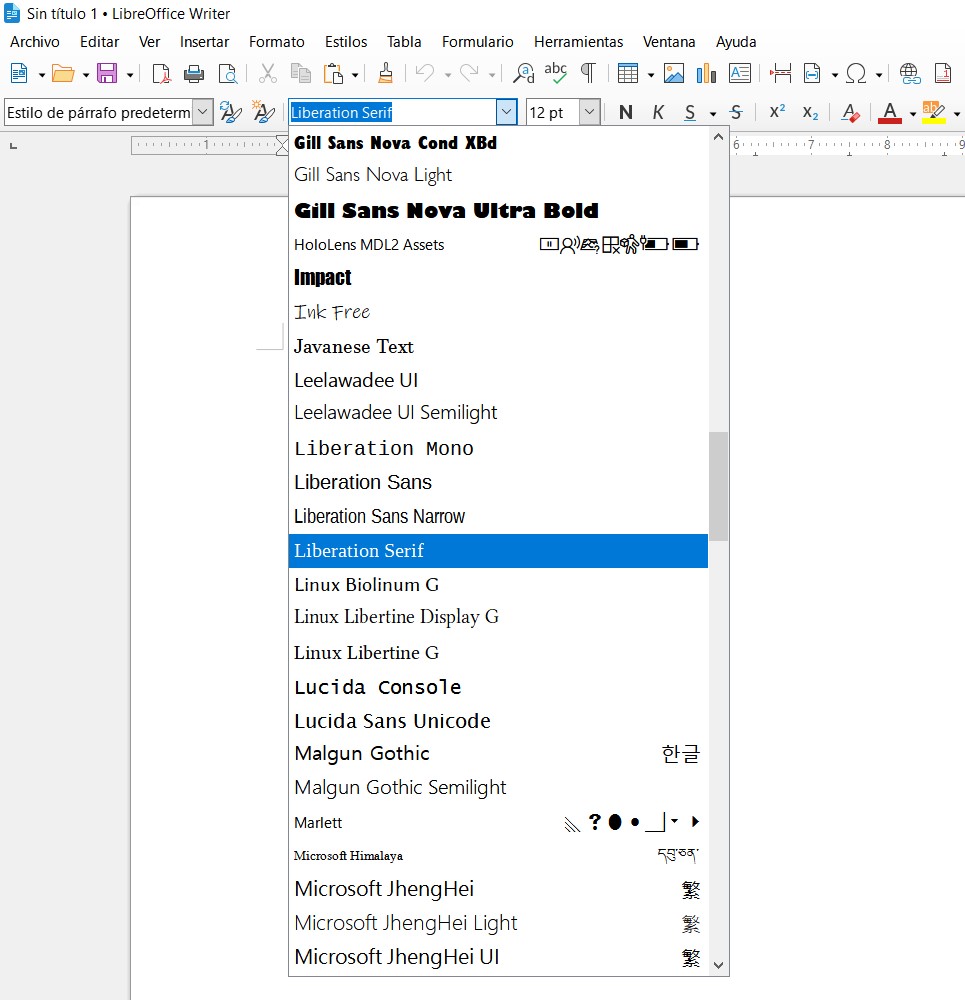Viewport: 965px width, 1000px height.
Task: Click the font list scroll down arrow
Action: tap(718, 965)
